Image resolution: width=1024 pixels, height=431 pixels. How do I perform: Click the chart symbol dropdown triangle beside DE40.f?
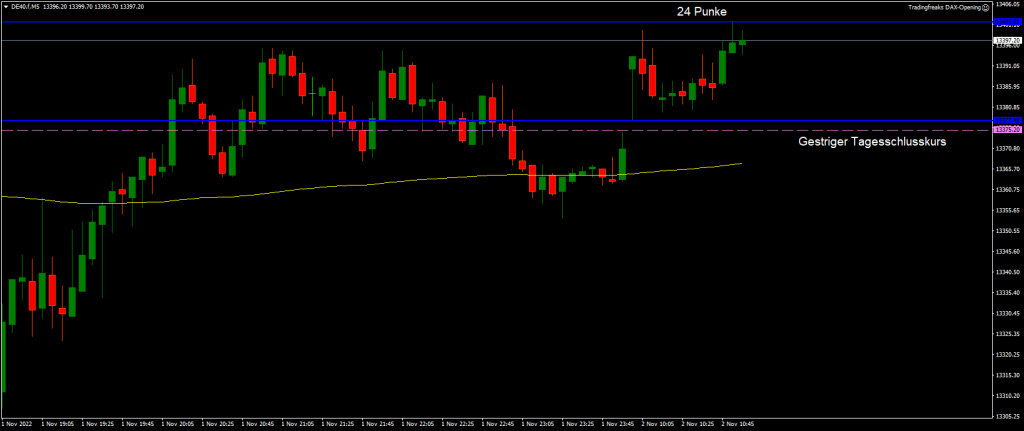(5, 6)
